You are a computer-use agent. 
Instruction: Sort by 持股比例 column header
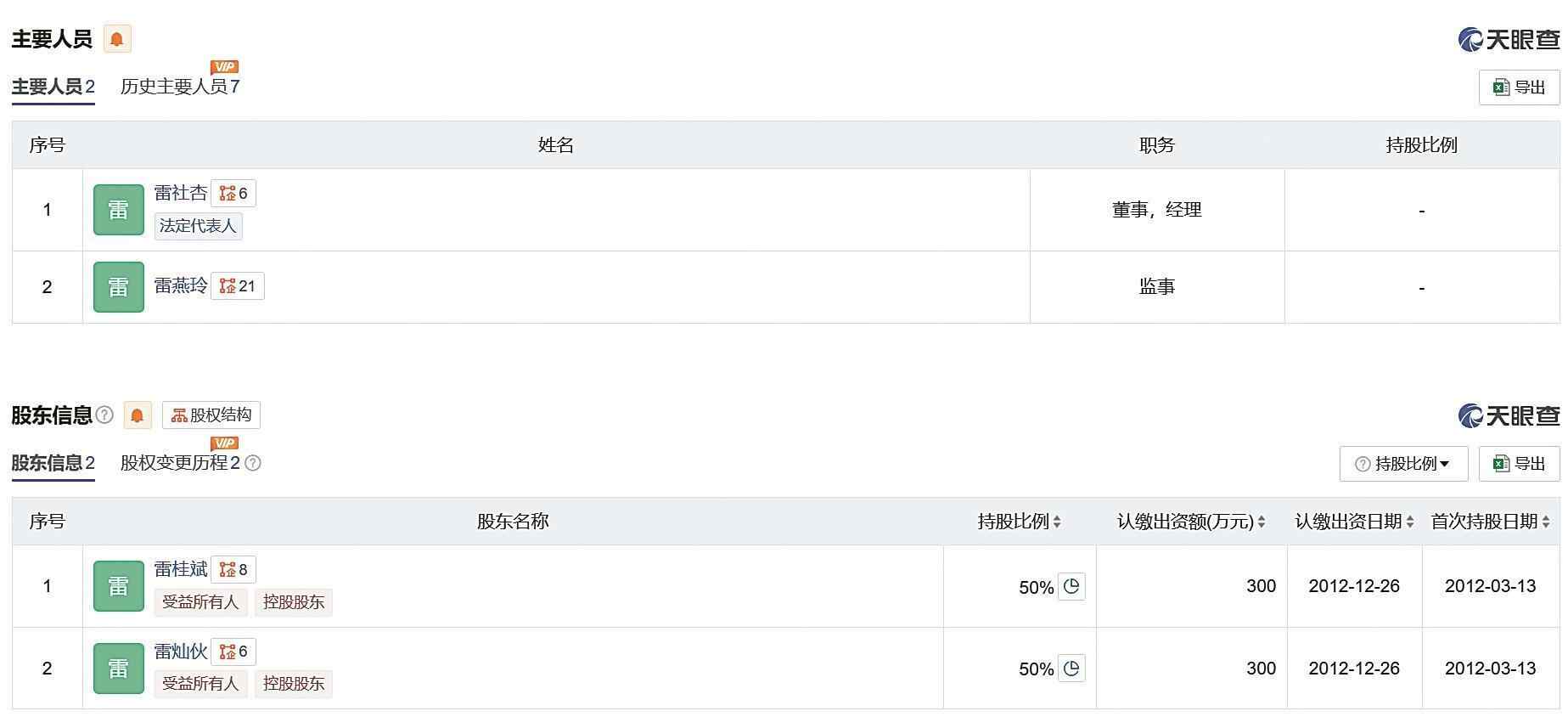(1019, 522)
